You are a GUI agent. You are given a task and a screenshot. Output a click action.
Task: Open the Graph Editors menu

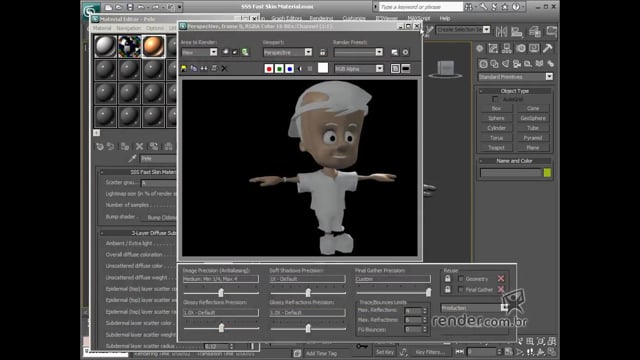click(287, 18)
